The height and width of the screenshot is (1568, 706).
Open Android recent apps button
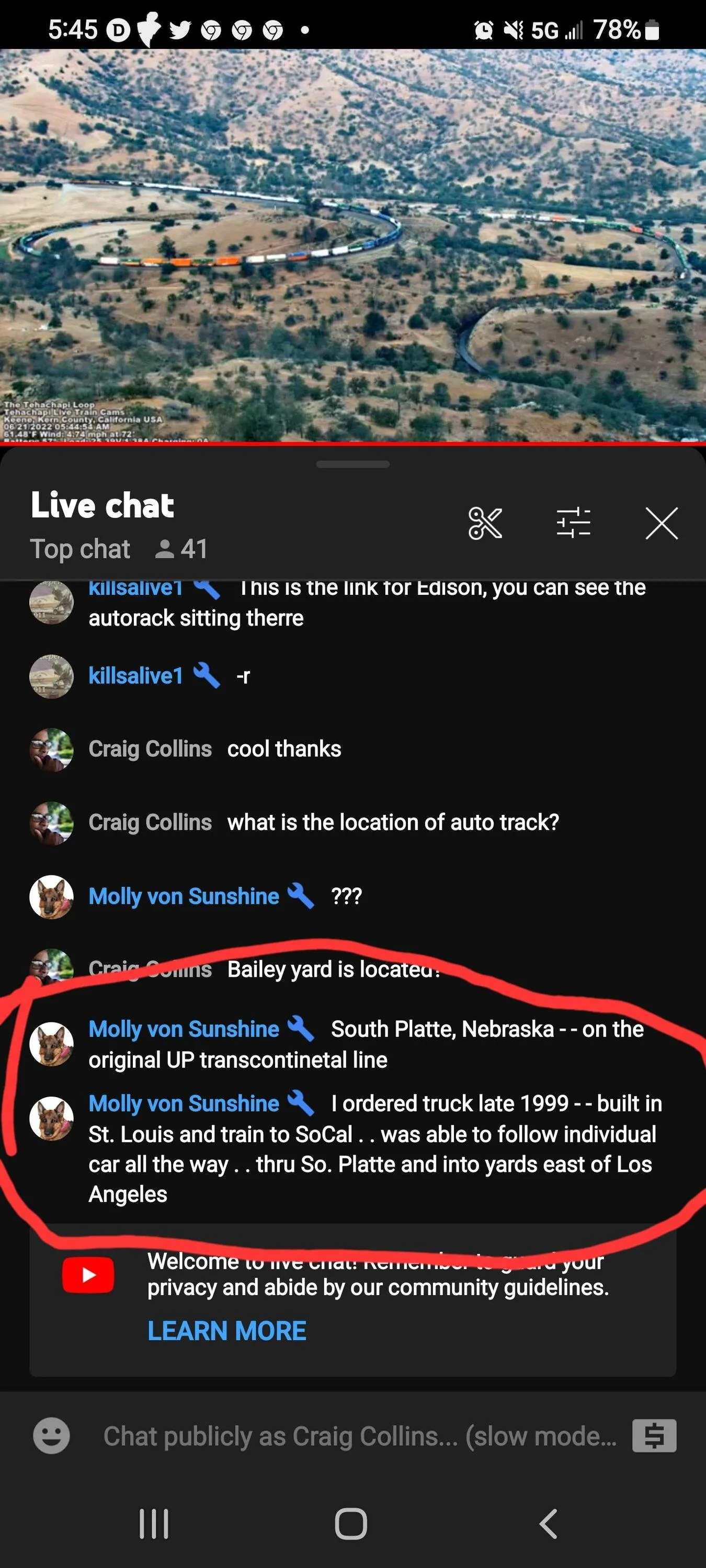[154, 1524]
